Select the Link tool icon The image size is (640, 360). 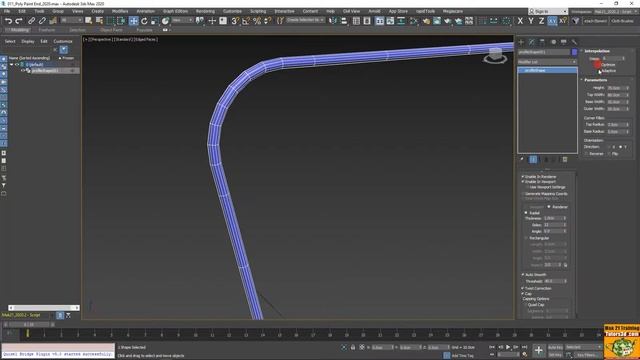(x=31, y=21)
